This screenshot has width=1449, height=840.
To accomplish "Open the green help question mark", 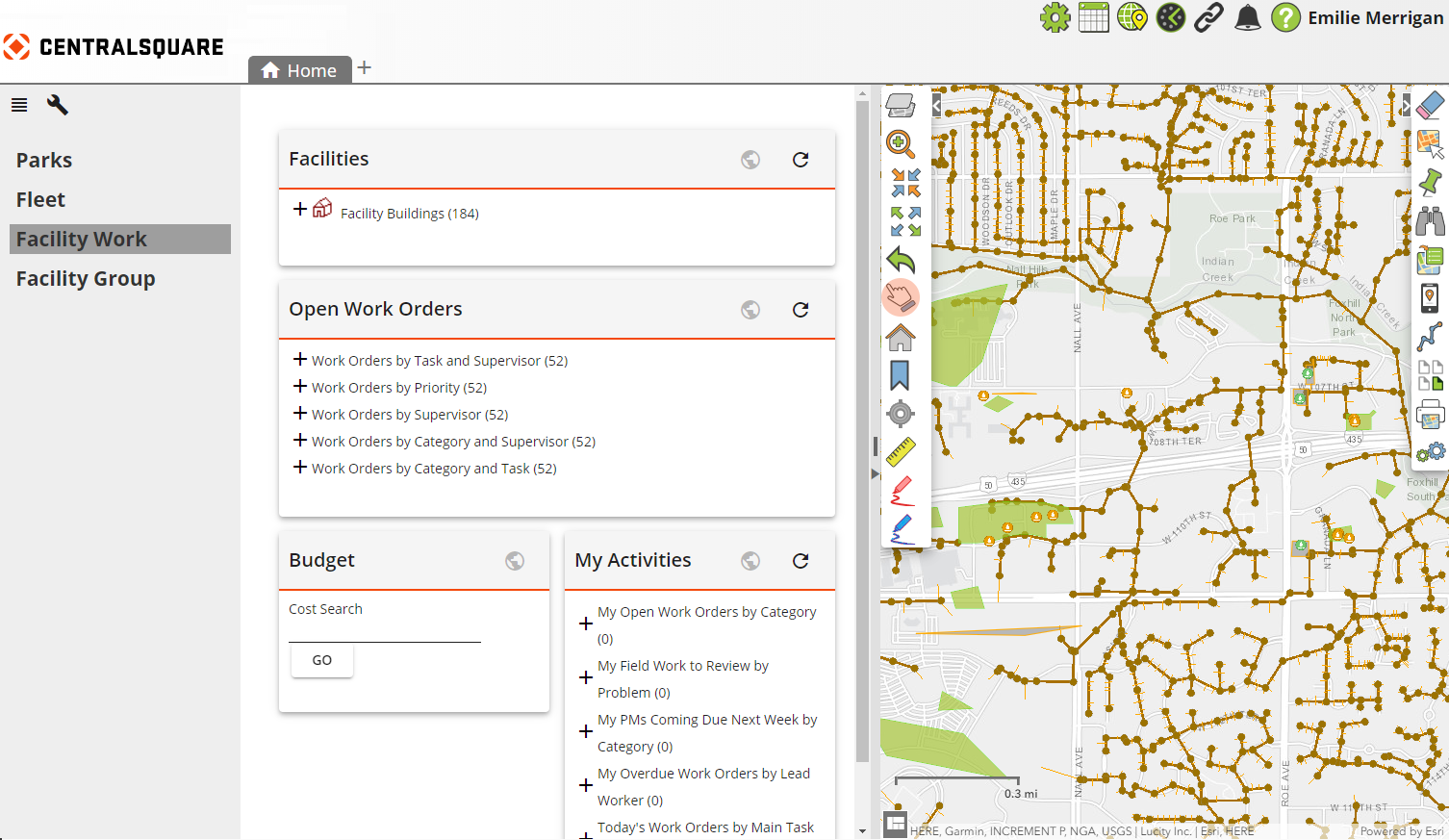I will 1286,17.
